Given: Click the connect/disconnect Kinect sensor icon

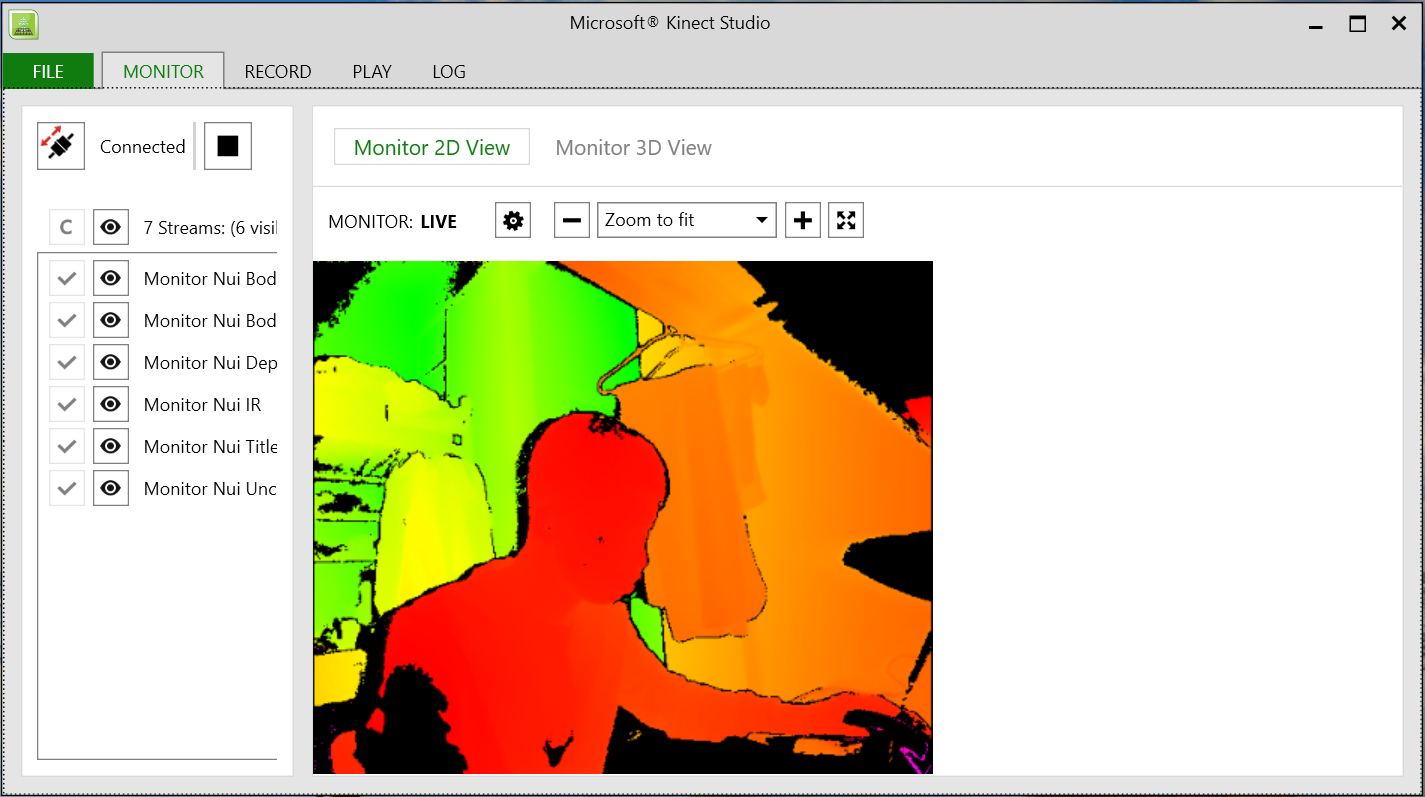Looking at the screenshot, I should pos(60,146).
